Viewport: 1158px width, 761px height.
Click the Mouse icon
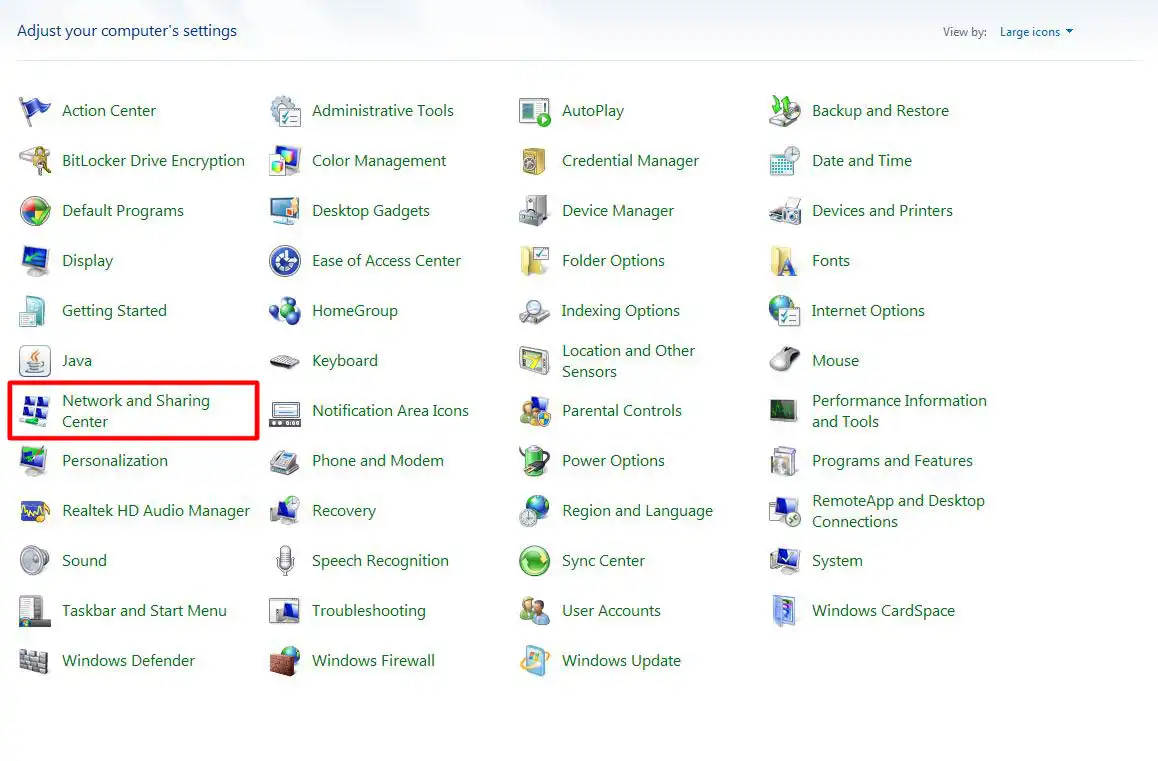[785, 361]
